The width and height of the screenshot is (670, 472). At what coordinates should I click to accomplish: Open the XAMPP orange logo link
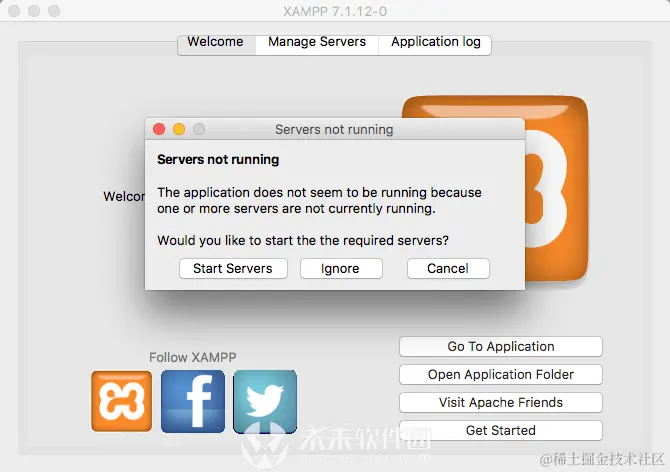coord(121,401)
